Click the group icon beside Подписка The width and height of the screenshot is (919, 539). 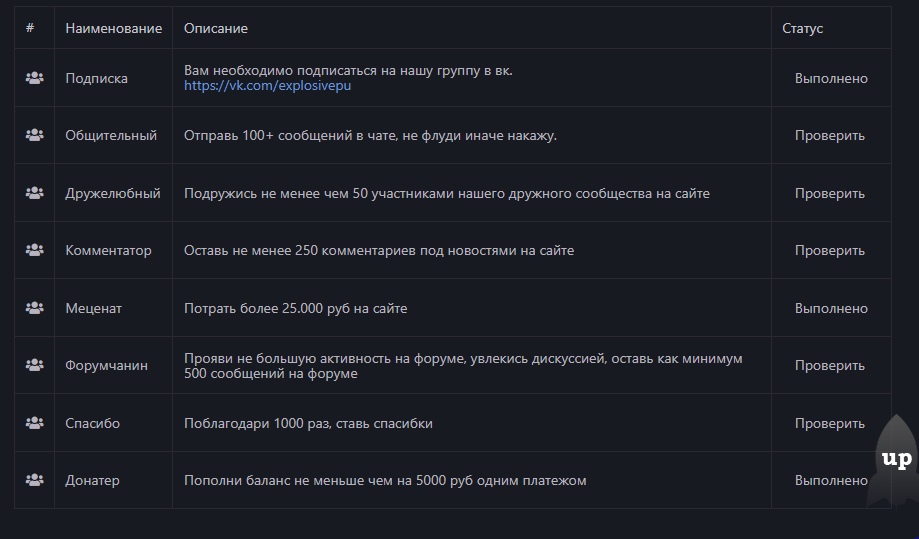coord(35,78)
